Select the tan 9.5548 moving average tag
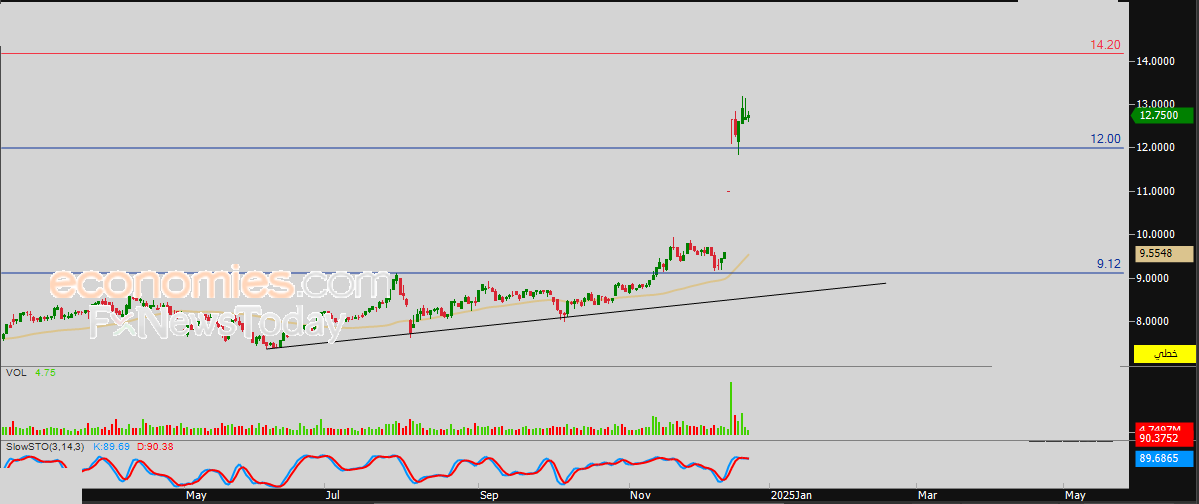The width and height of the screenshot is (1199, 504). coord(1165,254)
